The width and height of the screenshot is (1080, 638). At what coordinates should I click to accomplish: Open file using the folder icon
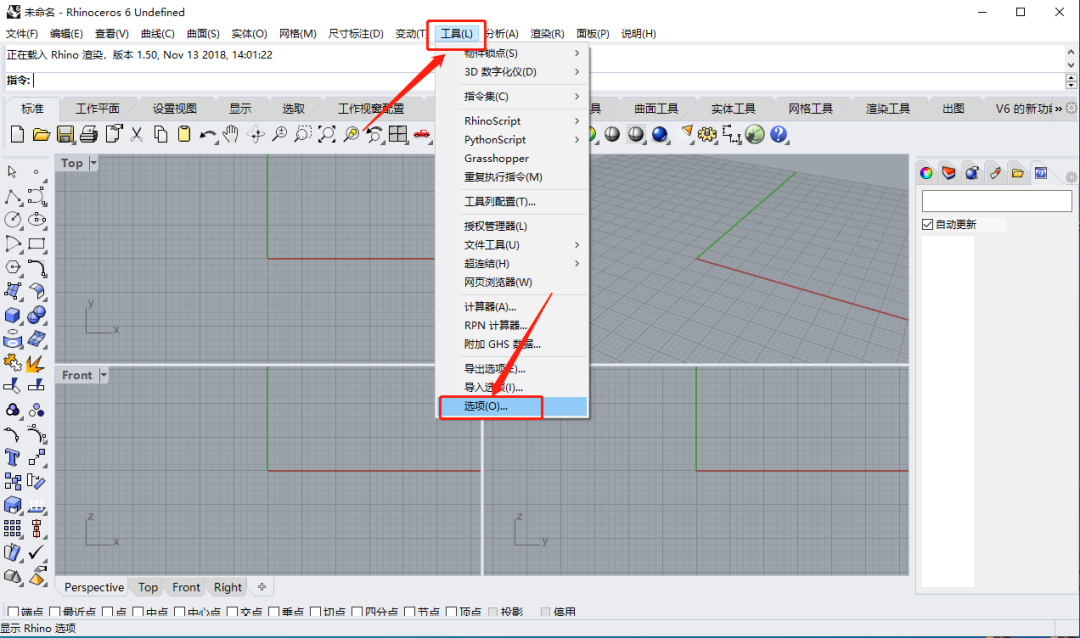tap(41, 134)
